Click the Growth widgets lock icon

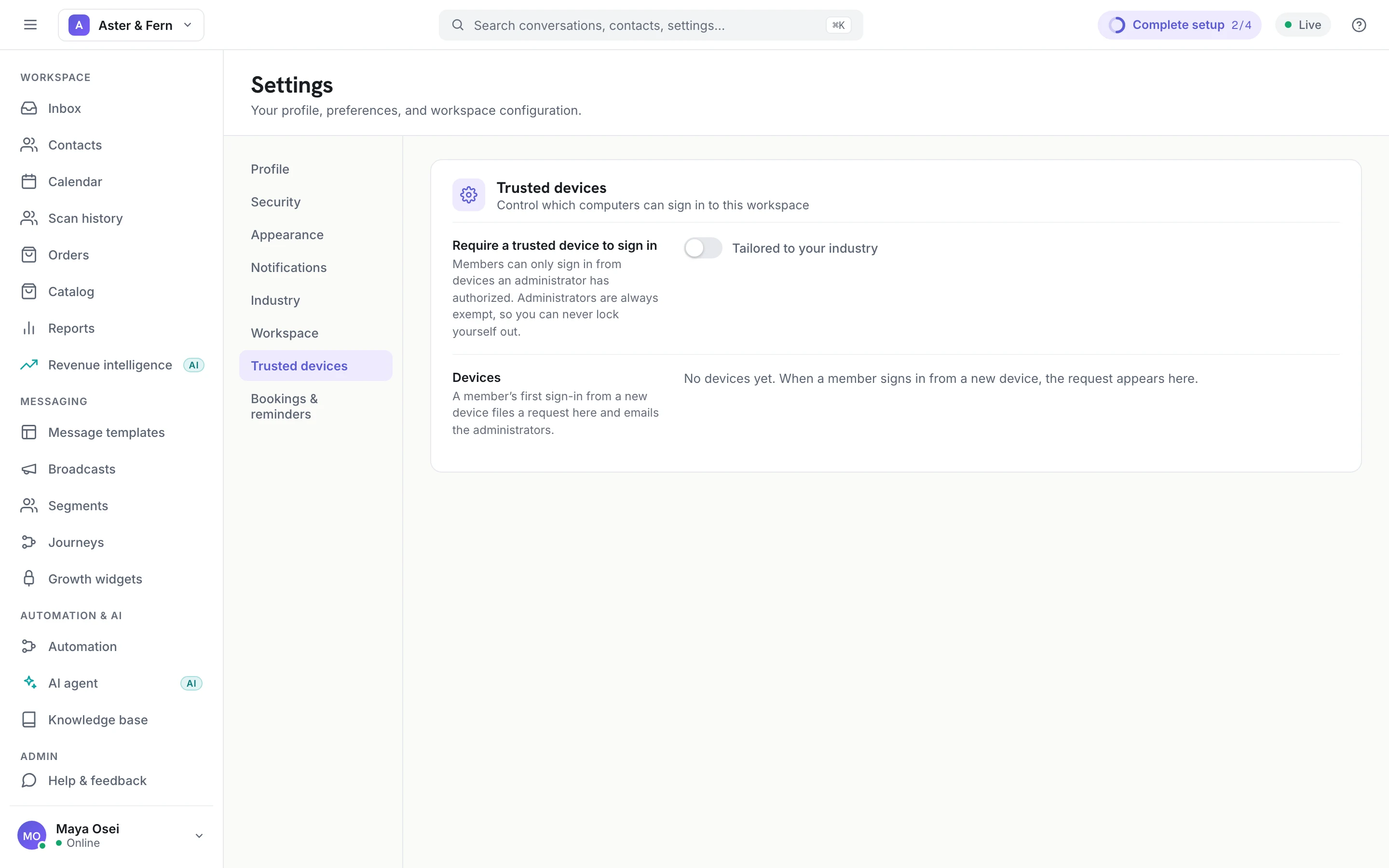click(29, 579)
